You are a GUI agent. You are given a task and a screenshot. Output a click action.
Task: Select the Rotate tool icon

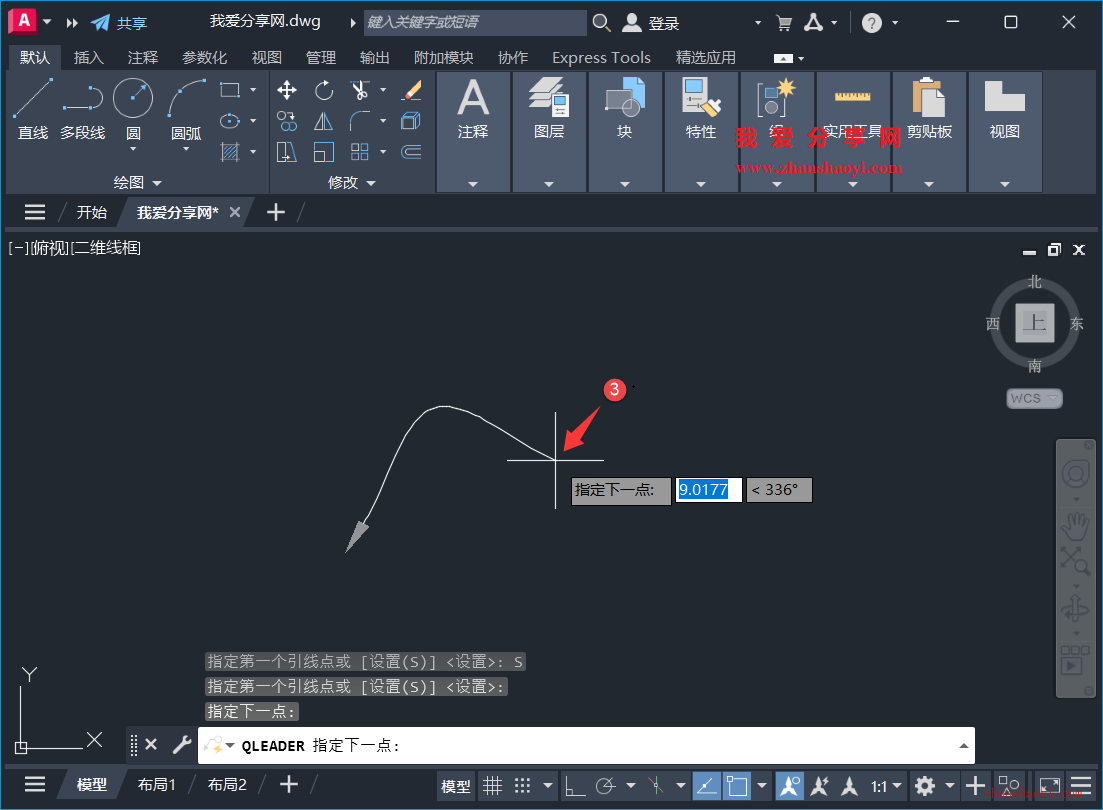(324, 90)
